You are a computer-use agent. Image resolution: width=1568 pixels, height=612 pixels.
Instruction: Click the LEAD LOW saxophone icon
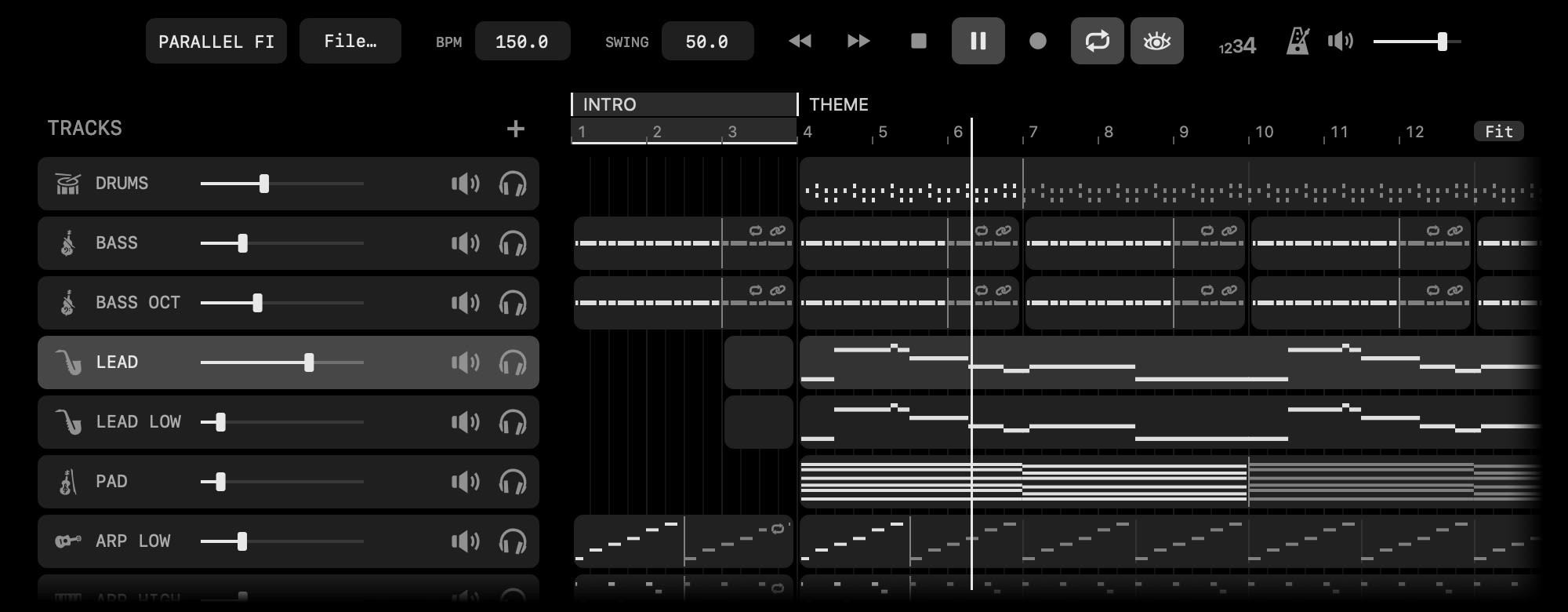(x=68, y=422)
